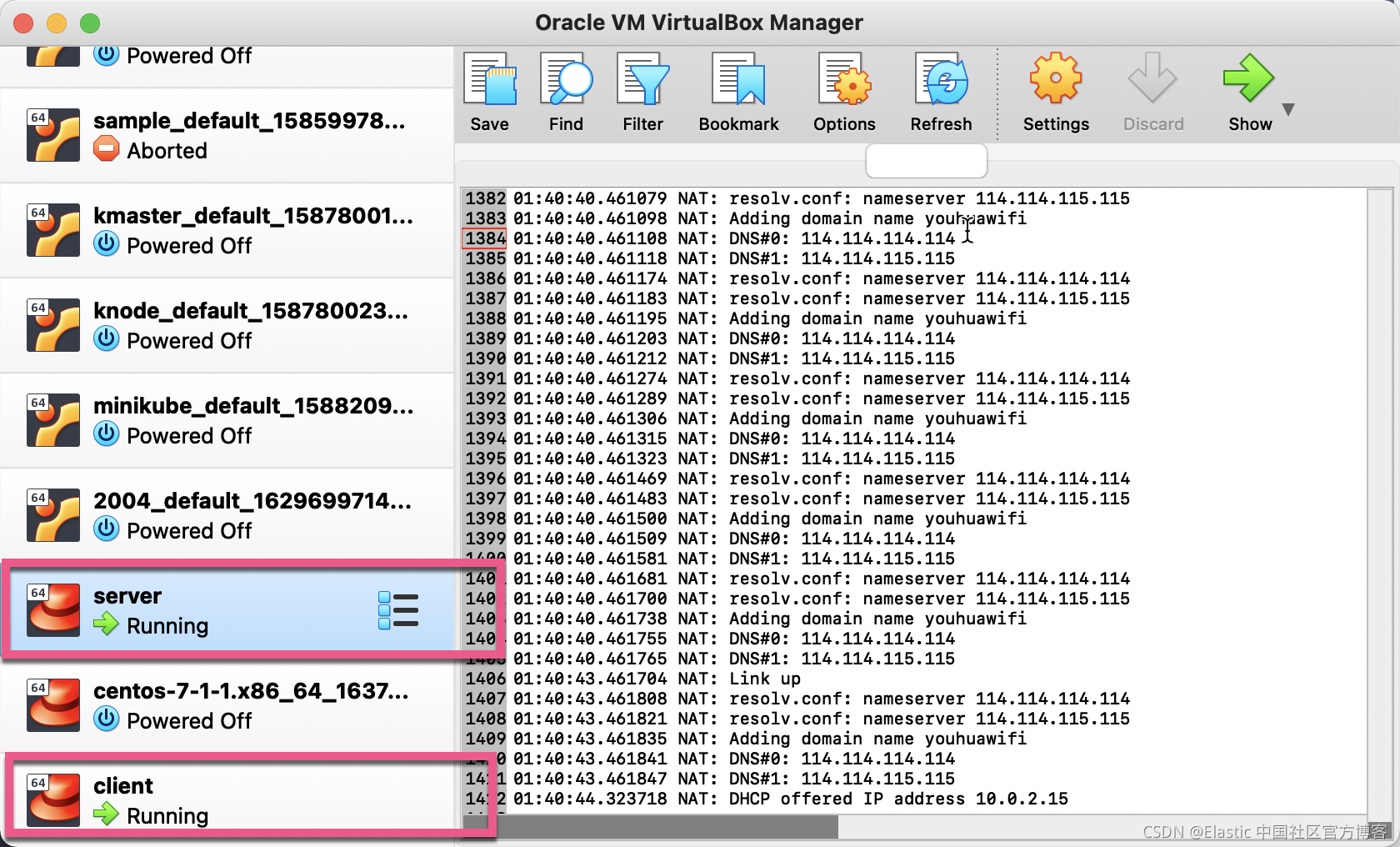Click the server VM Running status arrow
The height and width of the screenshot is (847, 1400).
pyautogui.click(x=106, y=624)
